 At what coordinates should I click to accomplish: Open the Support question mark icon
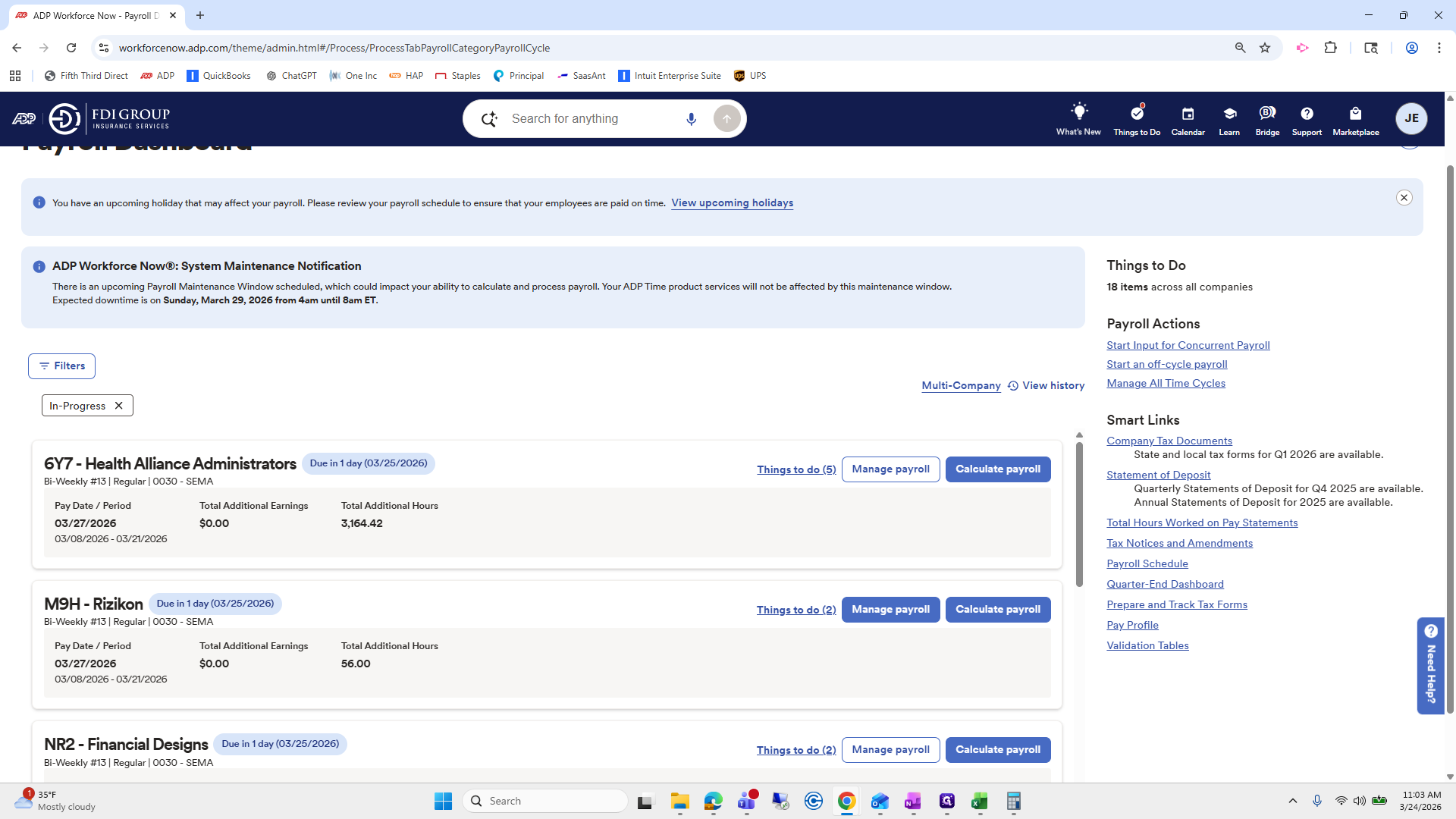coord(1307,114)
